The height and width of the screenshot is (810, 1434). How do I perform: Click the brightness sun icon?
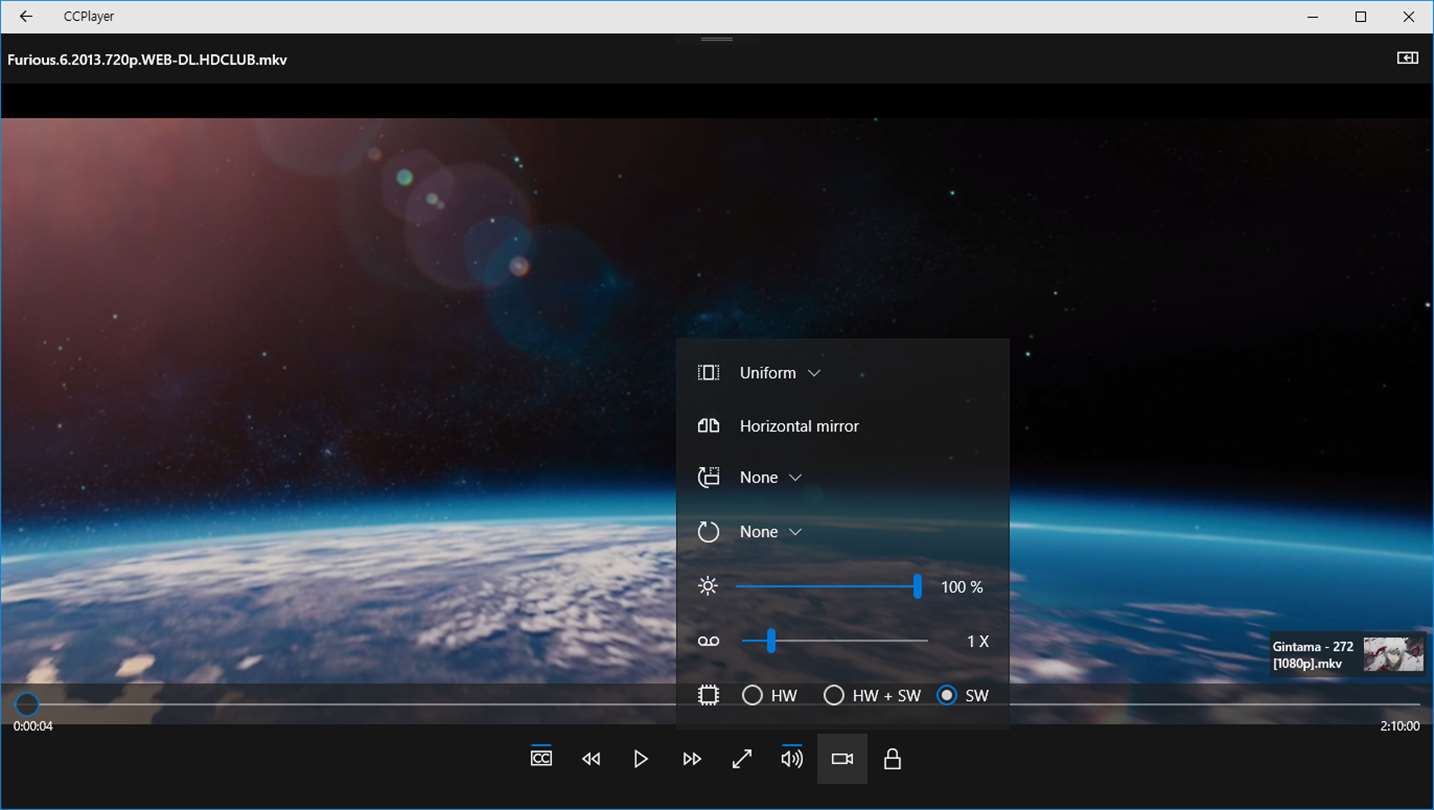coord(708,587)
